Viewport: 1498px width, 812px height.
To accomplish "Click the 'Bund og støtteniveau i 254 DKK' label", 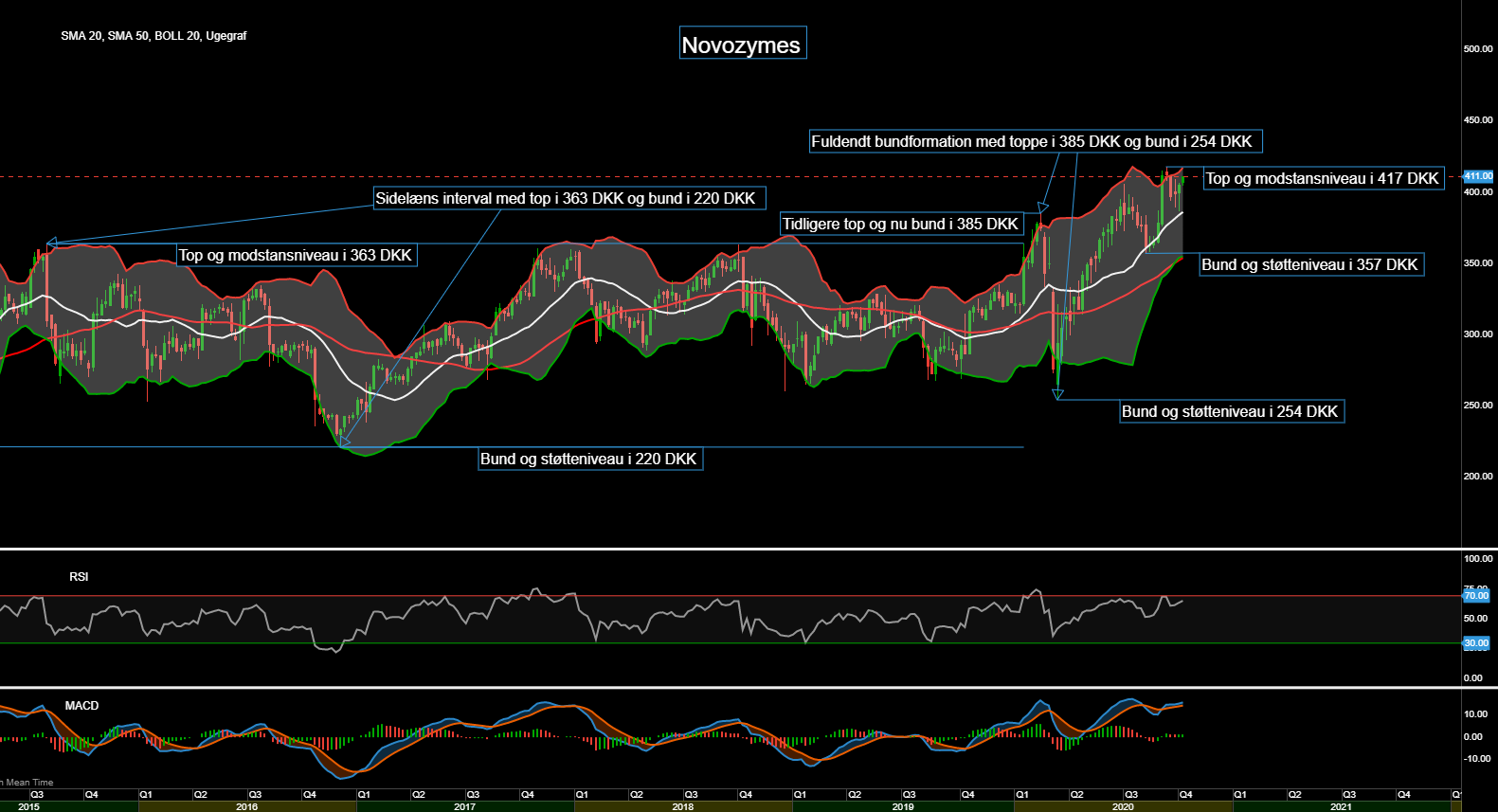I will (x=1231, y=411).
